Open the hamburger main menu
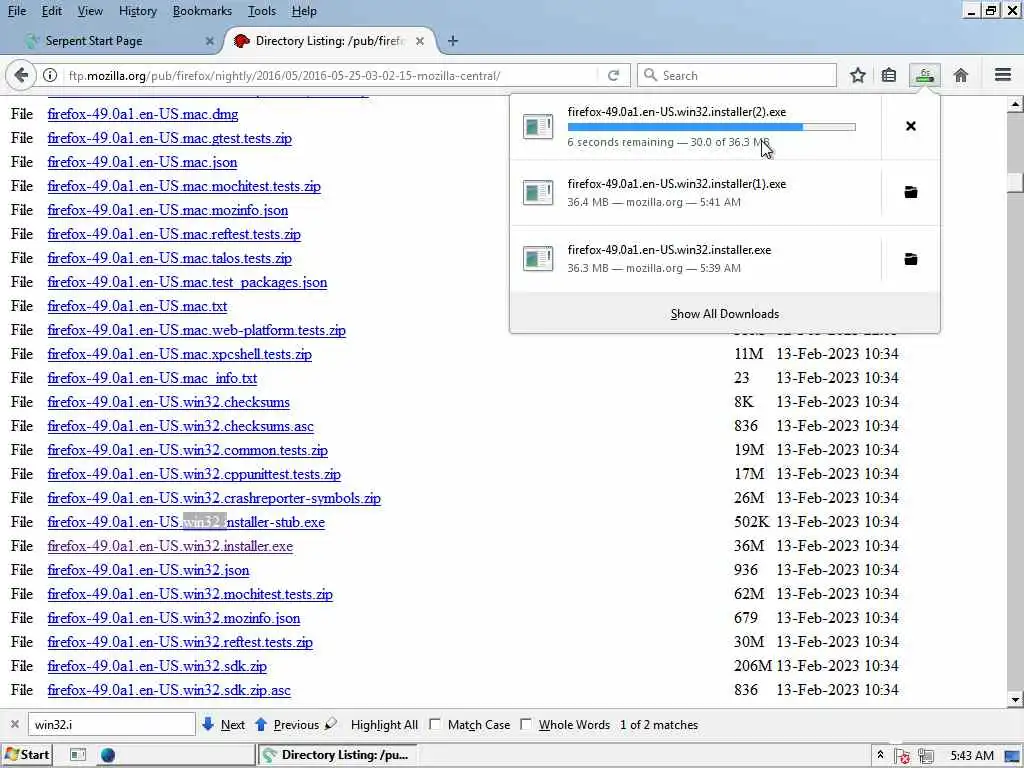 [x=1003, y=75]
